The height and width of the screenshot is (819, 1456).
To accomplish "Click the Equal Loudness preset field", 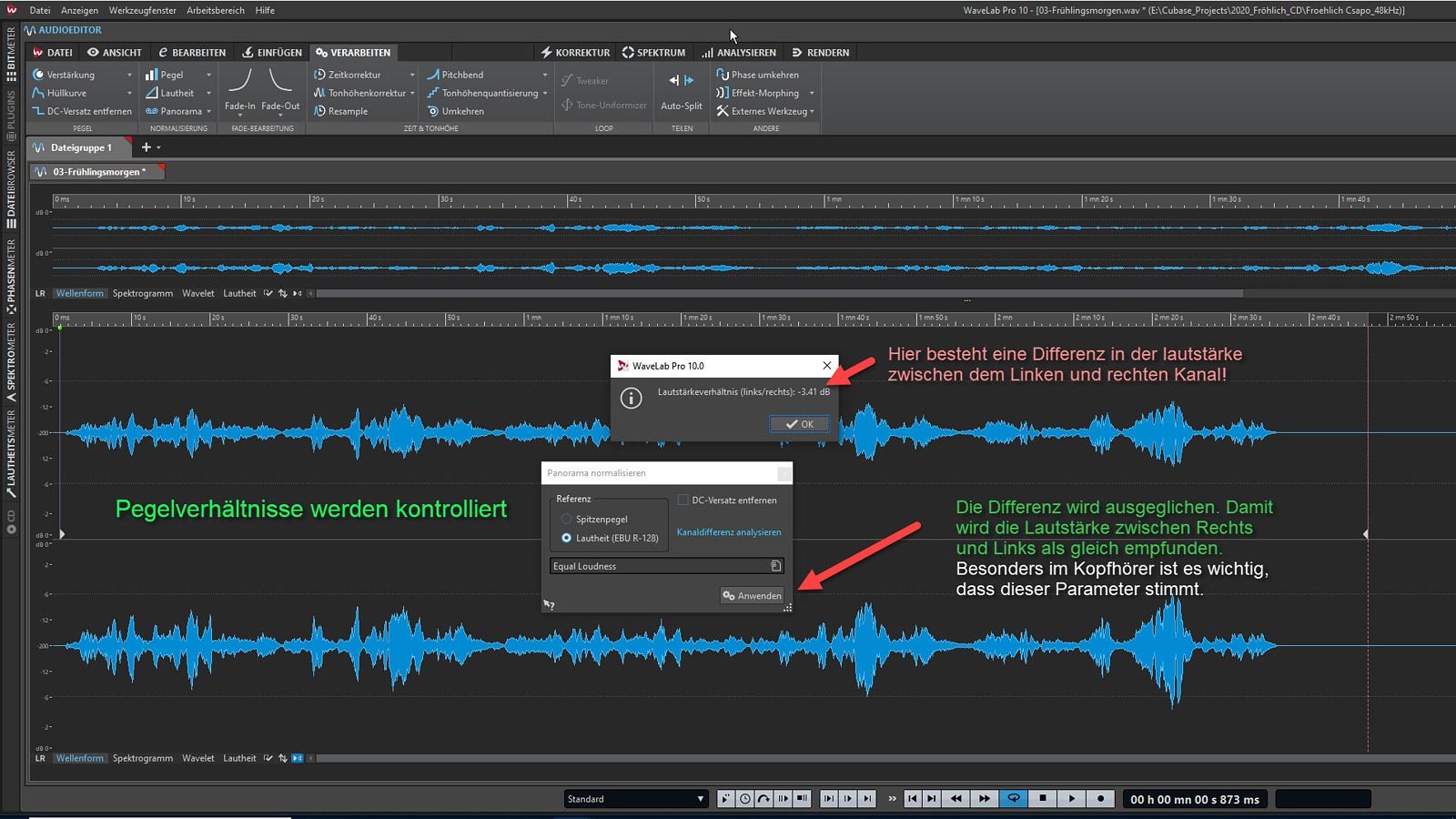I will [x=666, y=566].
